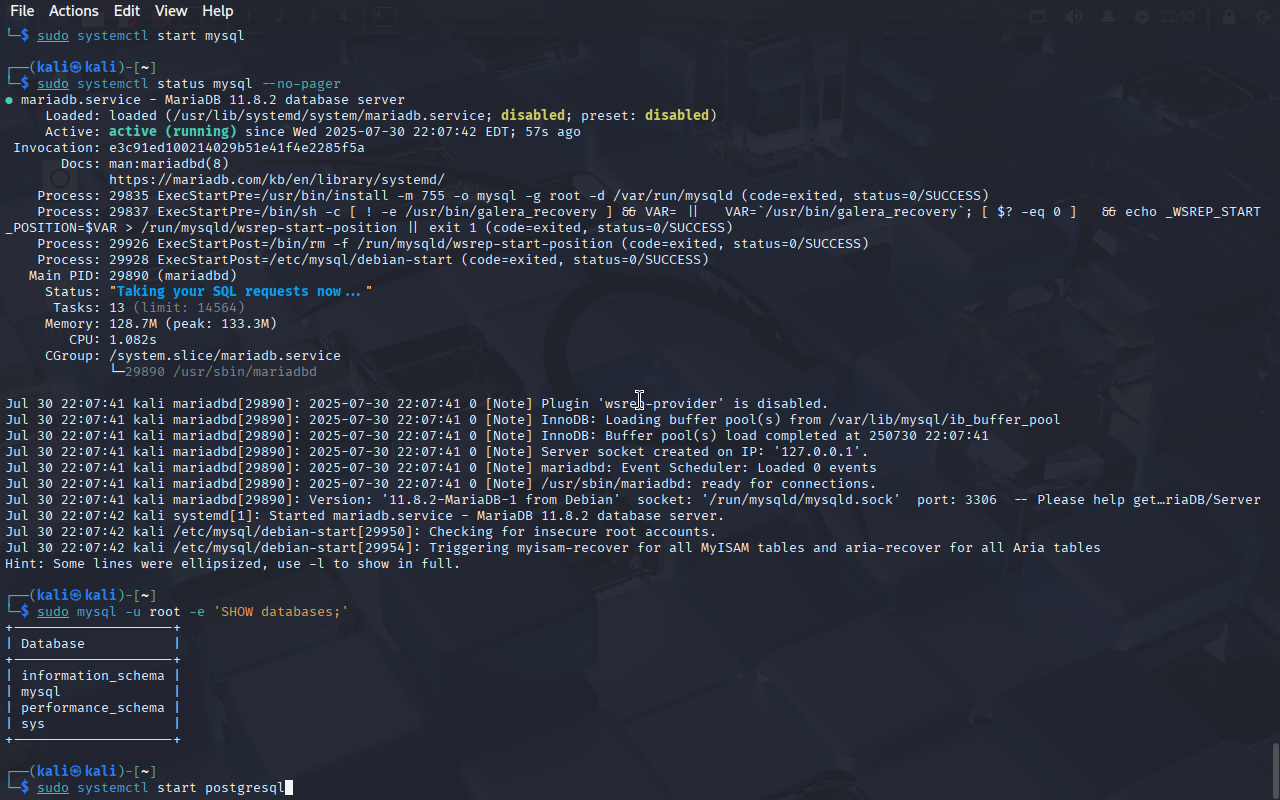Screen dimensions: 1280x800
Task: Click the 'Taking your SQL requests now...' status
Action: 241,291
